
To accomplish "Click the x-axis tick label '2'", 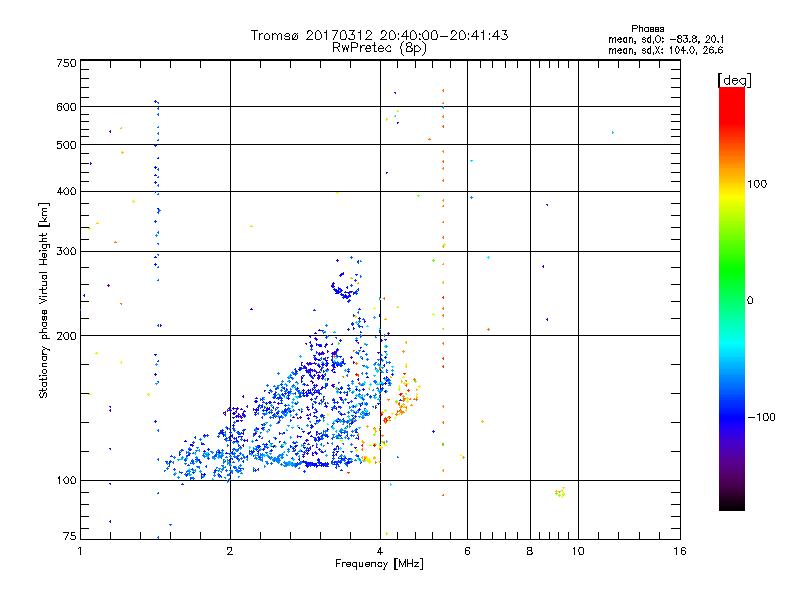I will coord(230,551).
